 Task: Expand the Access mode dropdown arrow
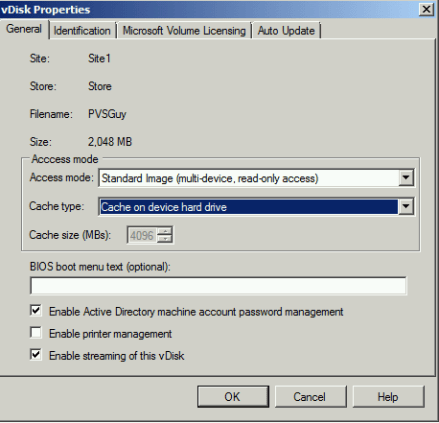[x=406, y=178]
